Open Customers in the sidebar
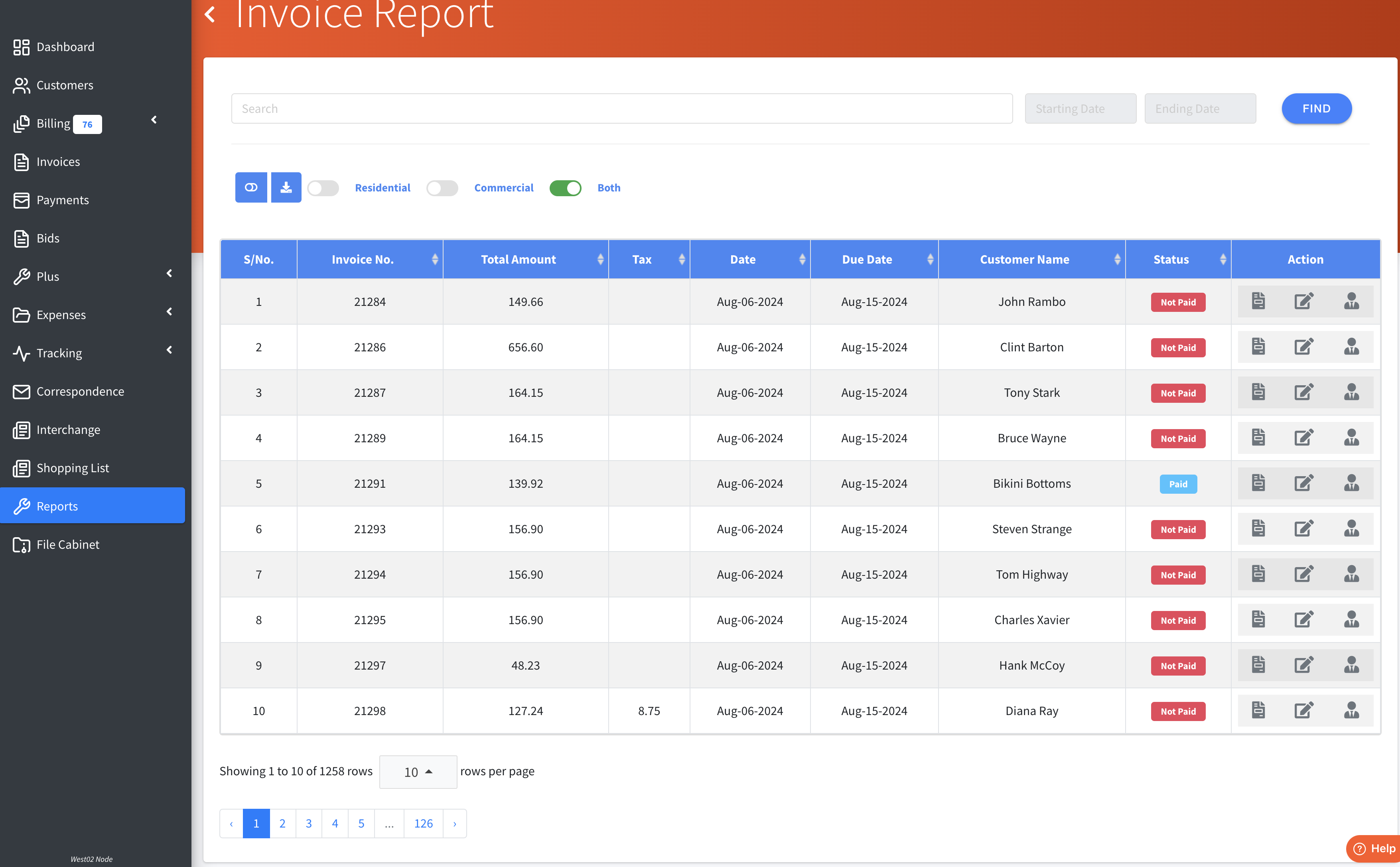1400x867 pixels. pos(65,85)
